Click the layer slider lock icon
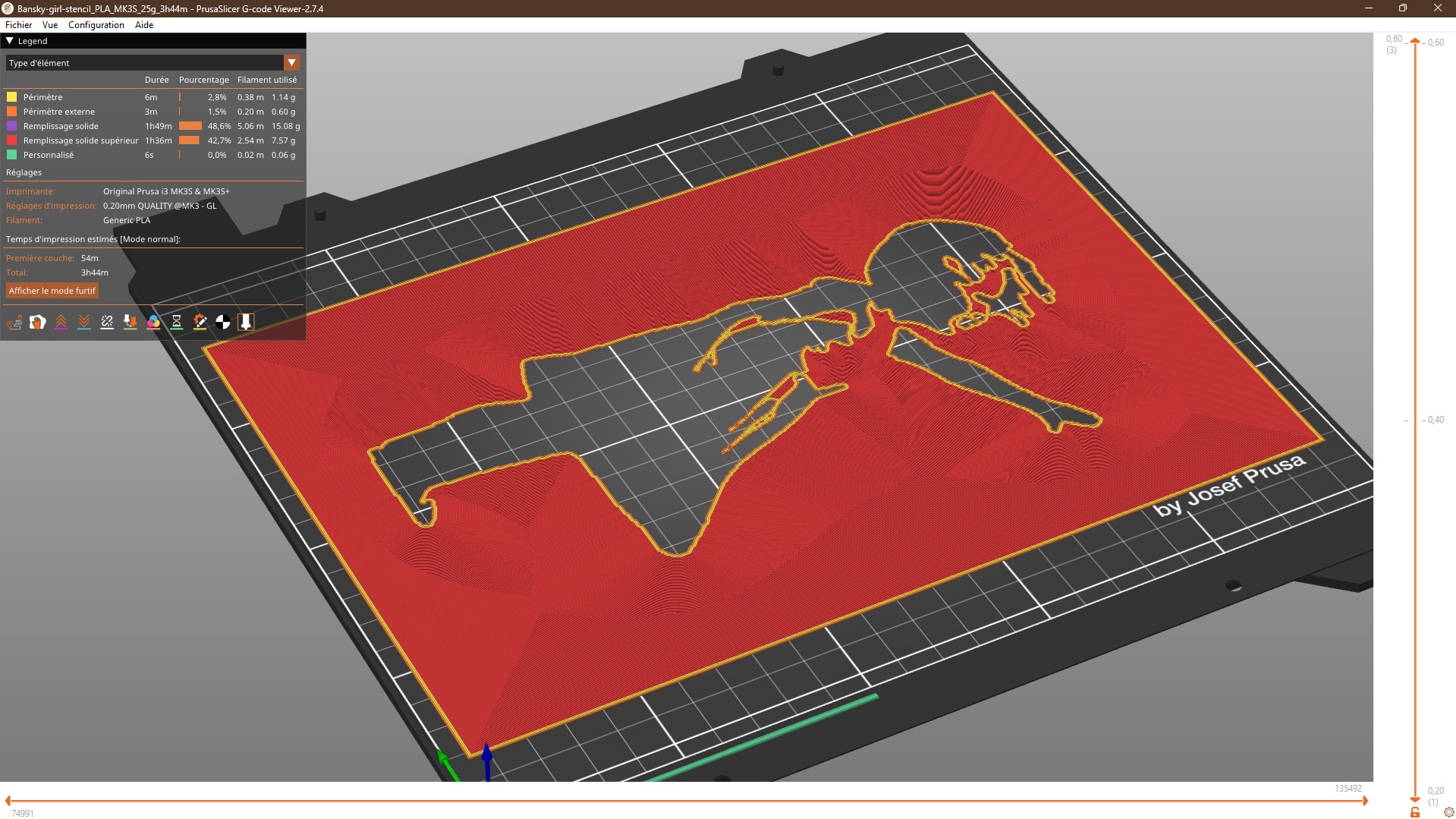This screenshot has height=819, width=1456. tap(1415, 812)
